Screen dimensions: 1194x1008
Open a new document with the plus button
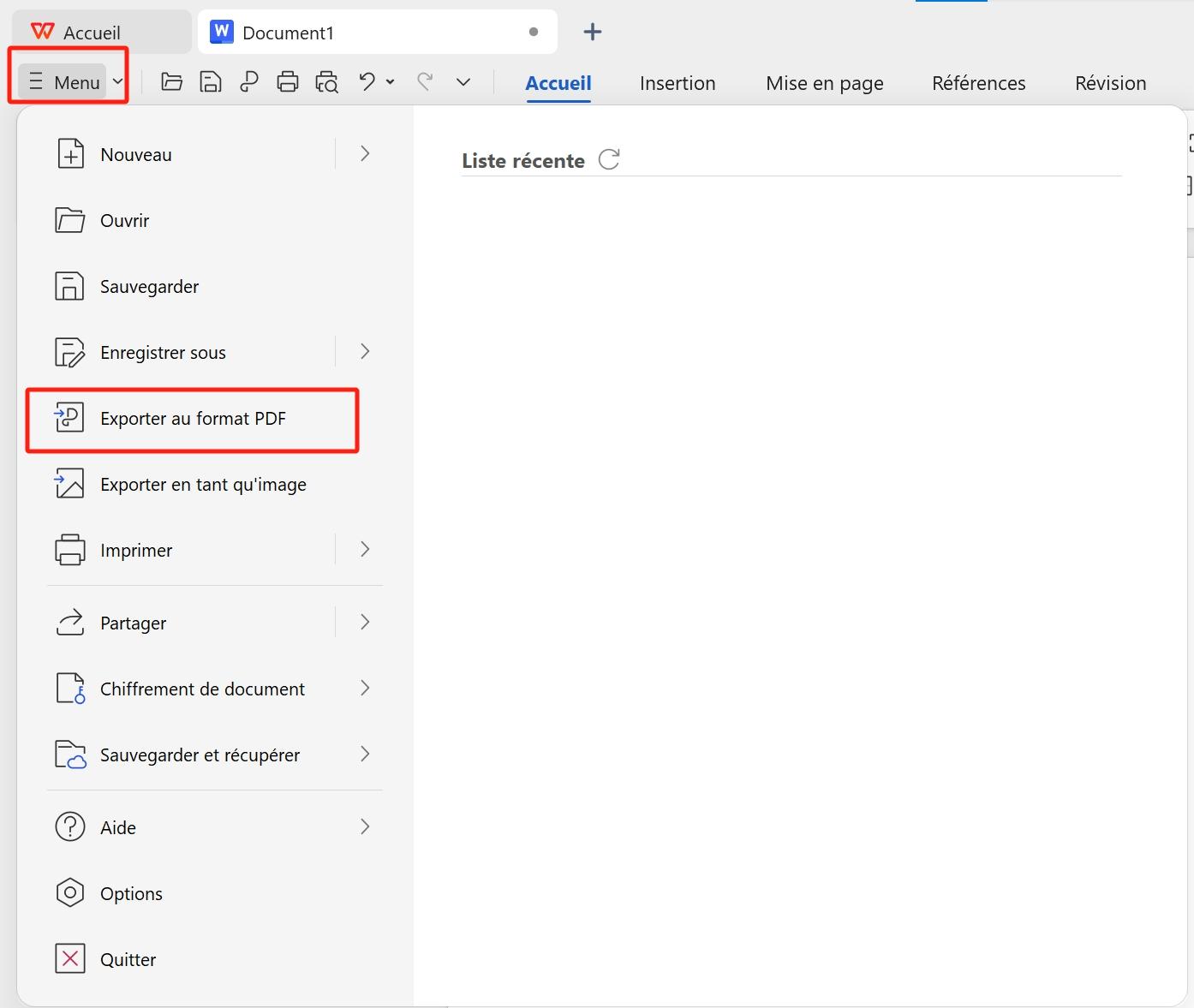pos(592,32)
